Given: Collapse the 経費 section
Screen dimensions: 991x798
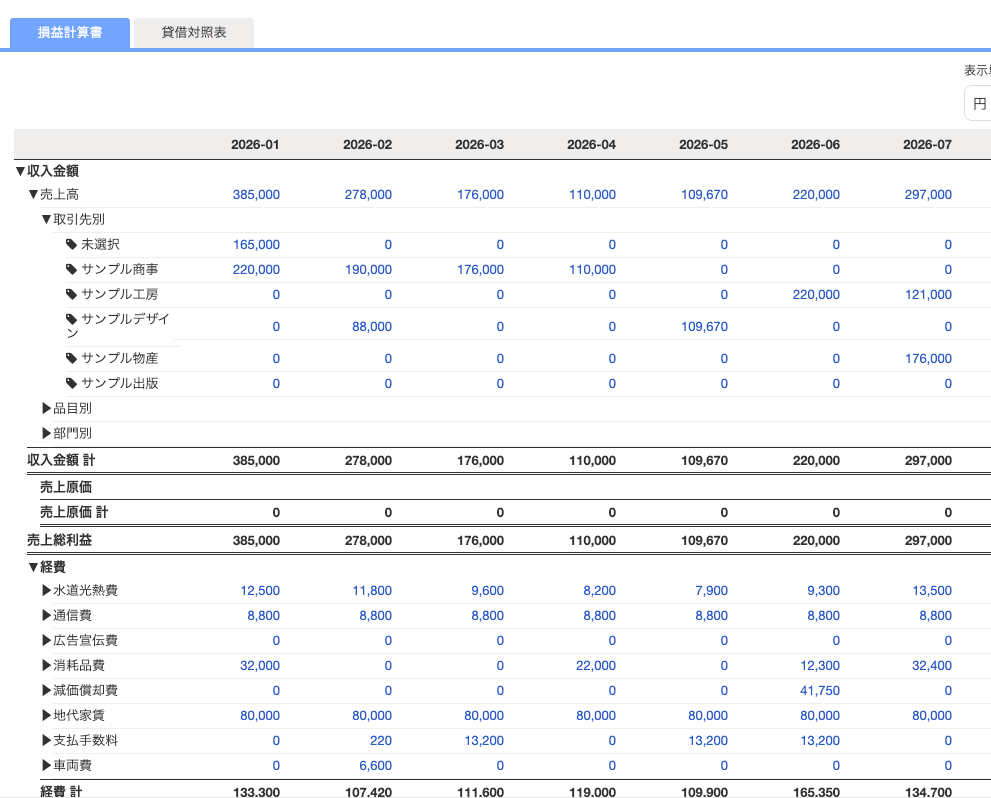Looking at the screenshot, I should pyautogui.click(x=33, y=567).
